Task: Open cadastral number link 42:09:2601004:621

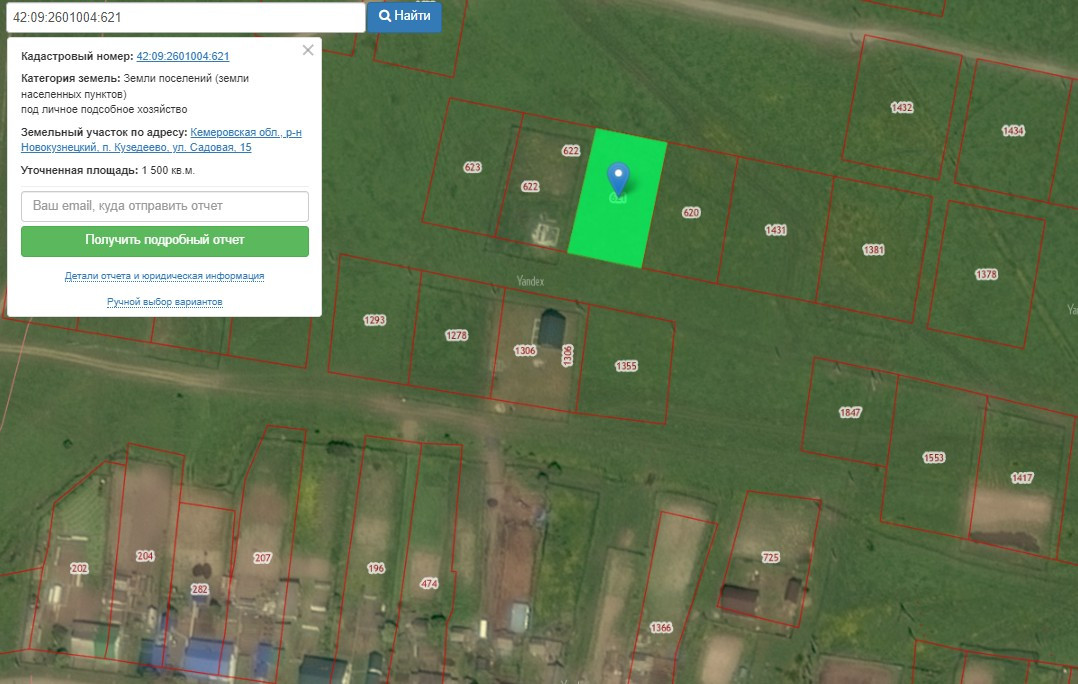Action: click(183, 56)
